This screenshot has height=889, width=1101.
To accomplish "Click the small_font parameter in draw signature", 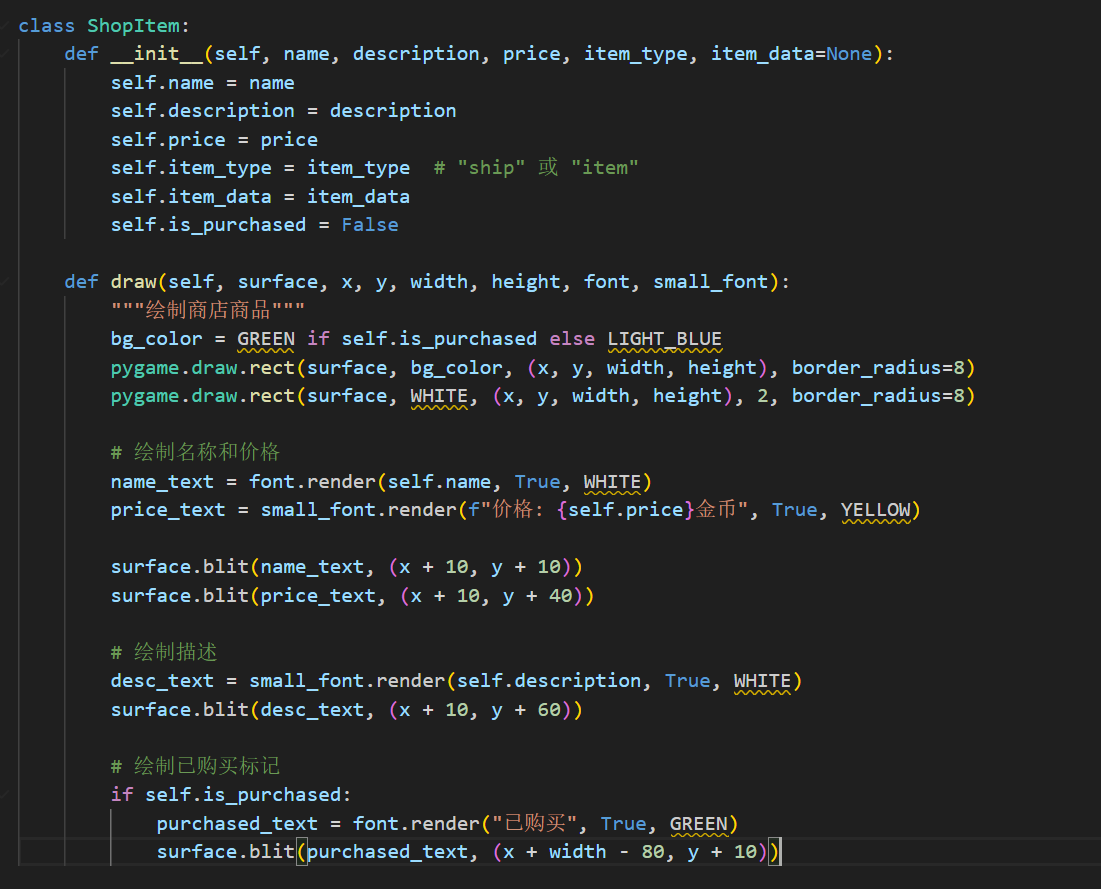I will coord(711,282).
